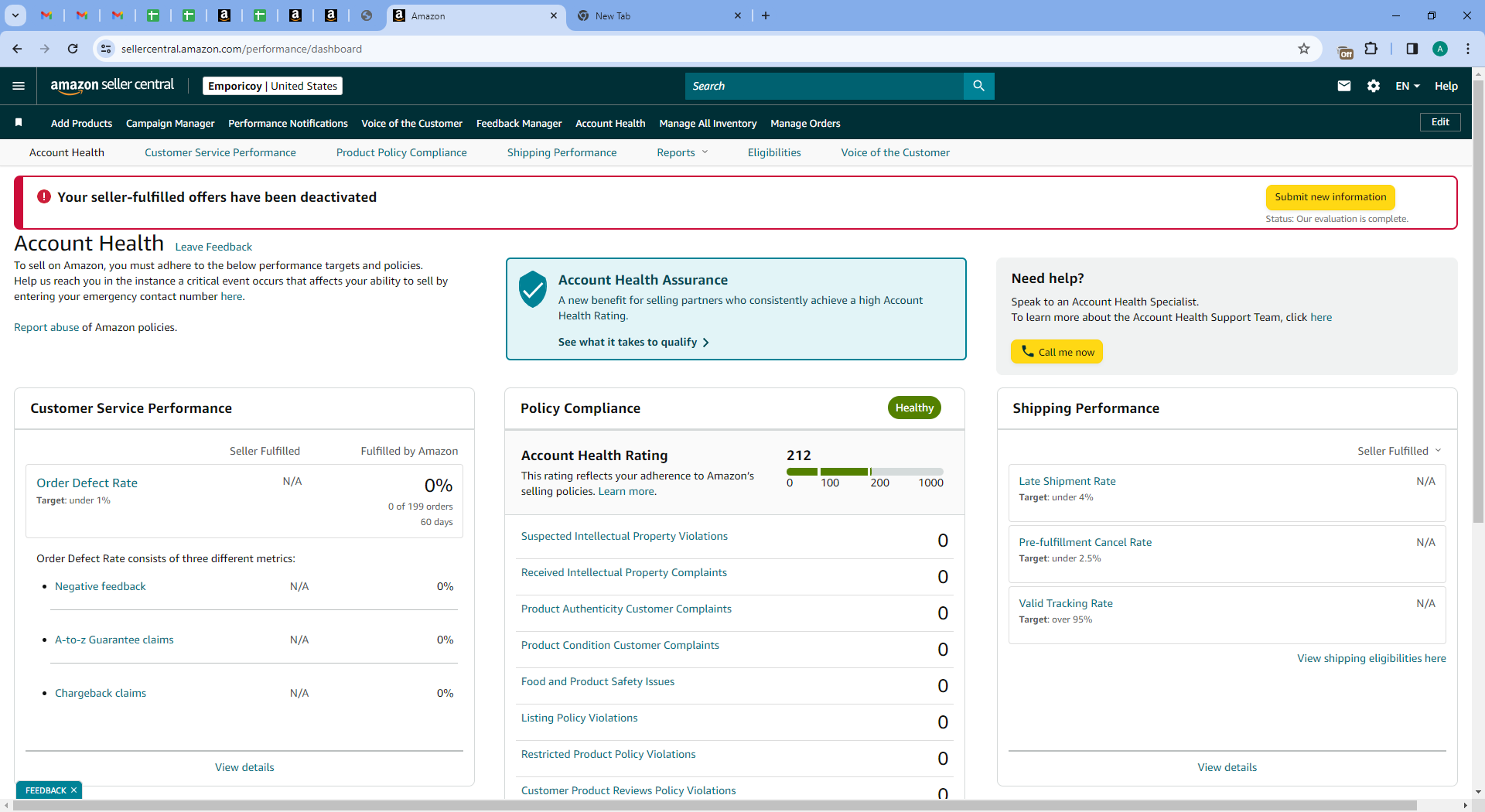
Task: Select the Shipping Performance tab
Action: coord(562,152)
